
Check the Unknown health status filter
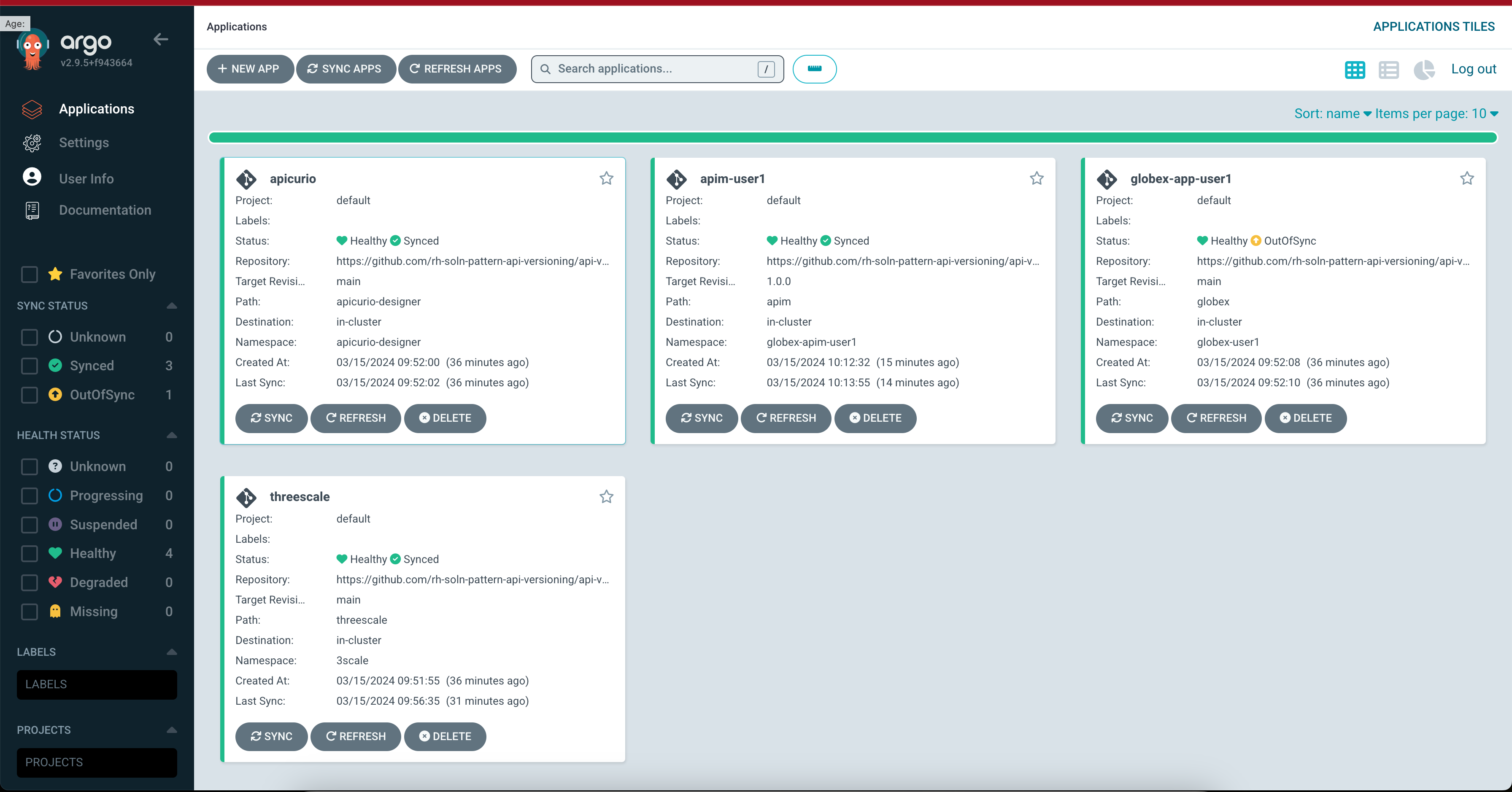pos(30,467)
